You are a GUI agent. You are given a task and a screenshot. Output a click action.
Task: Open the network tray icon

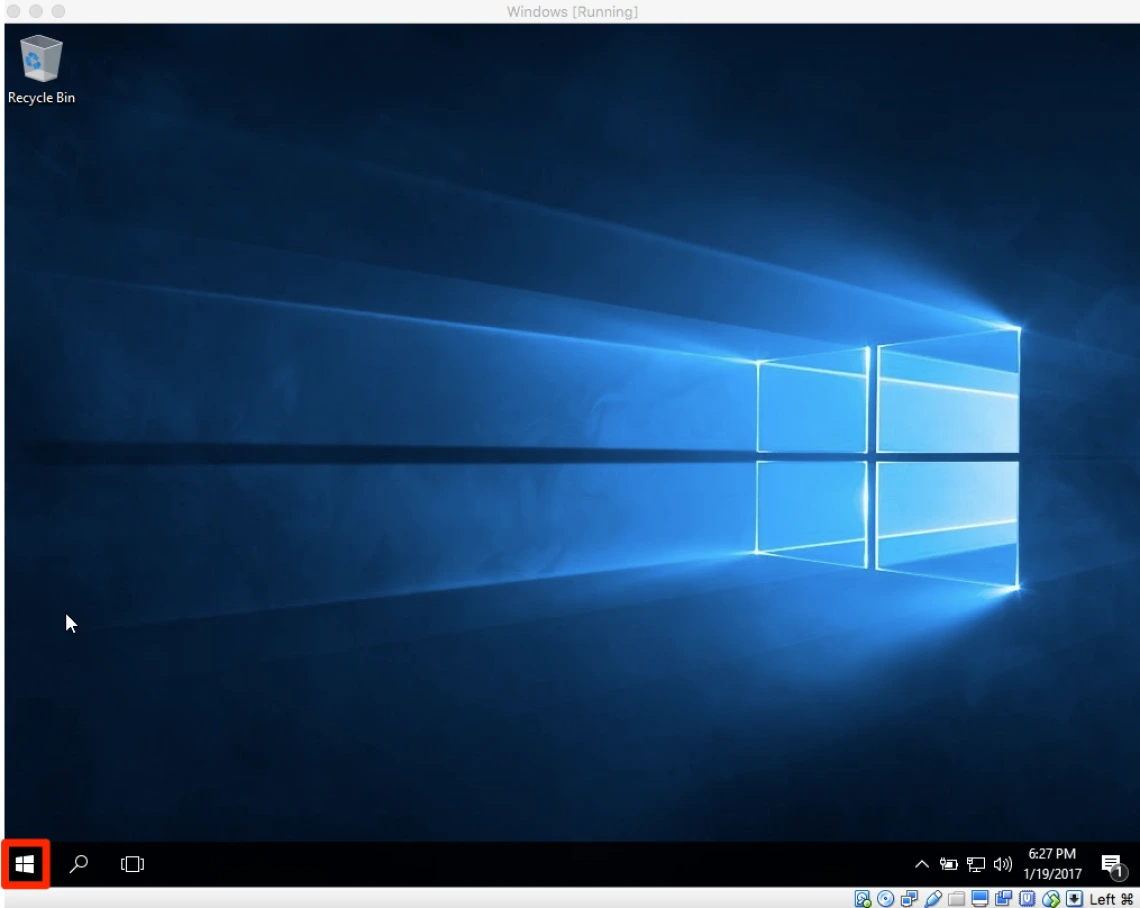point(975,864)
